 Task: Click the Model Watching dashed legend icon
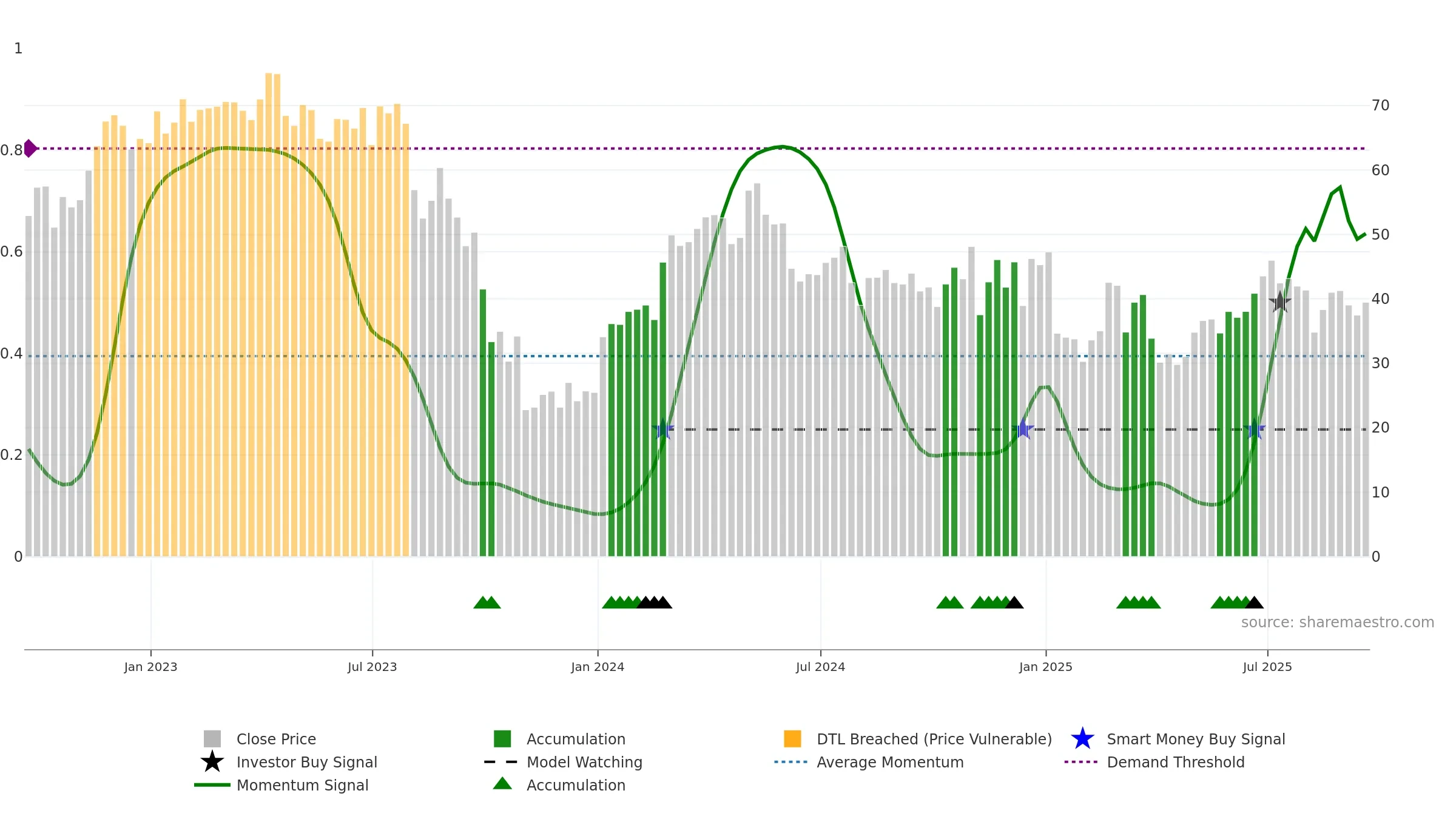[501, 762]
